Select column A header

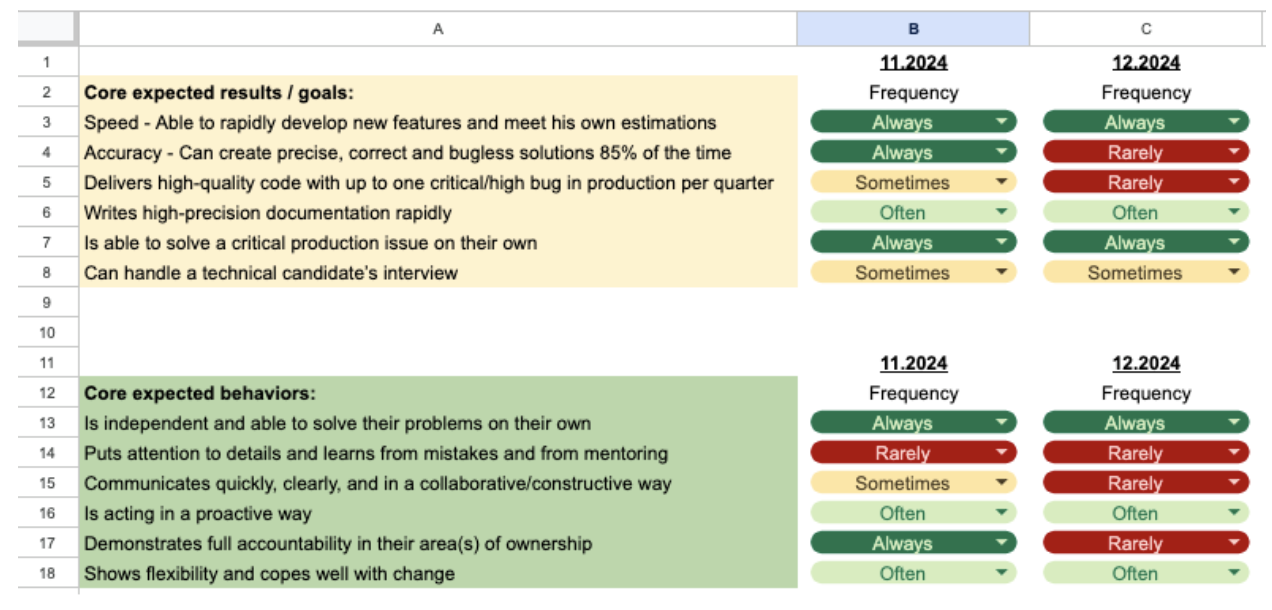(x=438, y=29)
